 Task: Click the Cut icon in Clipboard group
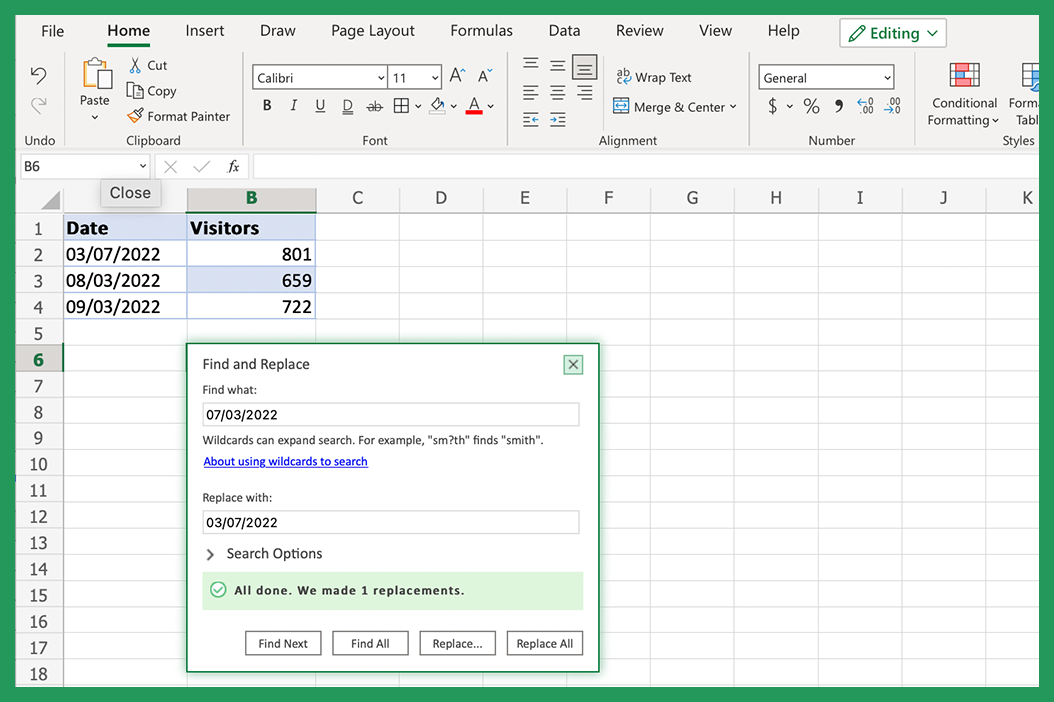tap(134, 65)
